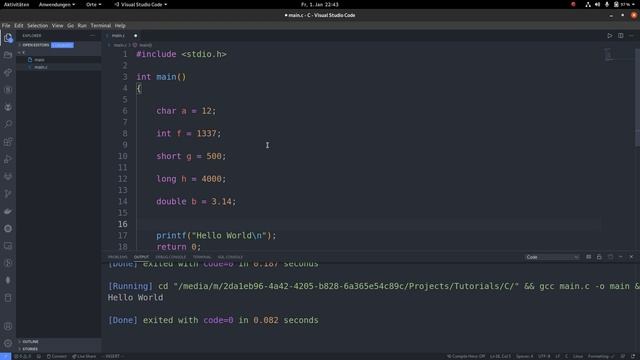640x360 pixels.
Task: Open the Orte places menu
Action: (93, 4)
